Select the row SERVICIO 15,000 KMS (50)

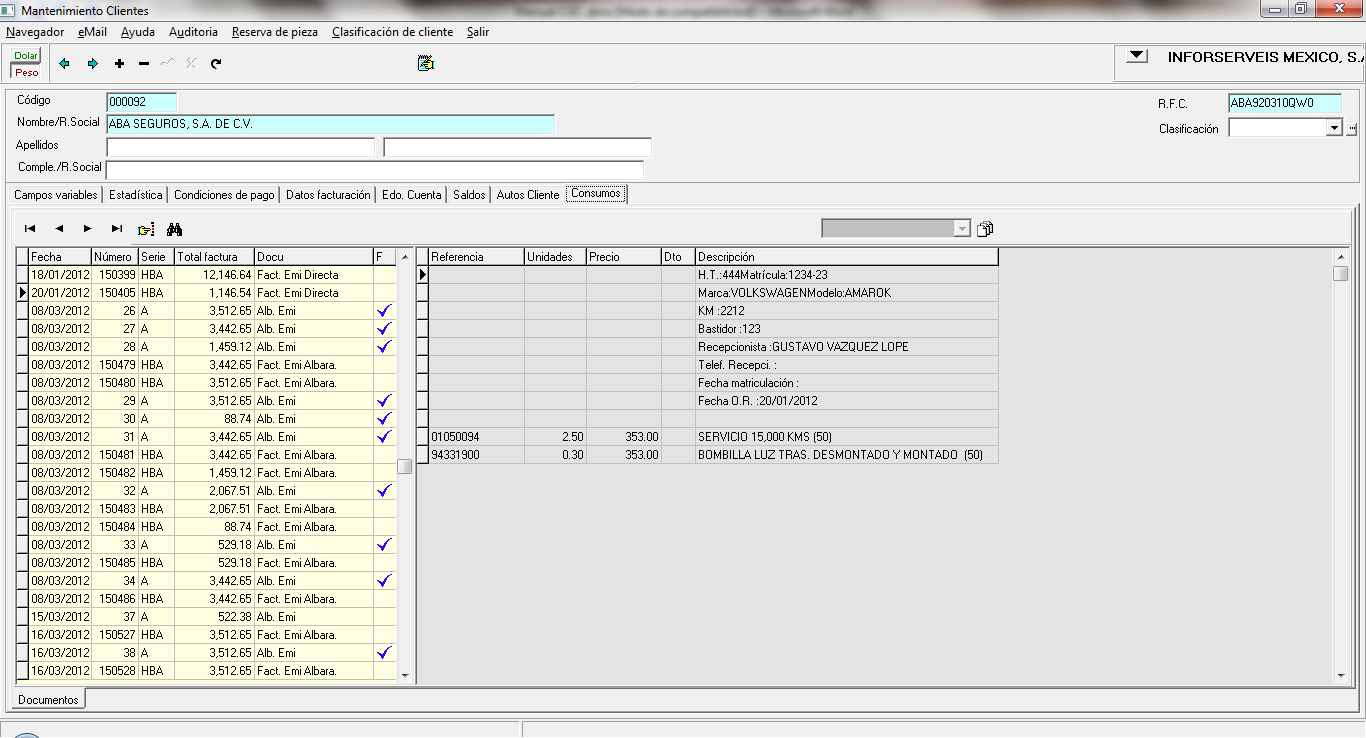707,437
